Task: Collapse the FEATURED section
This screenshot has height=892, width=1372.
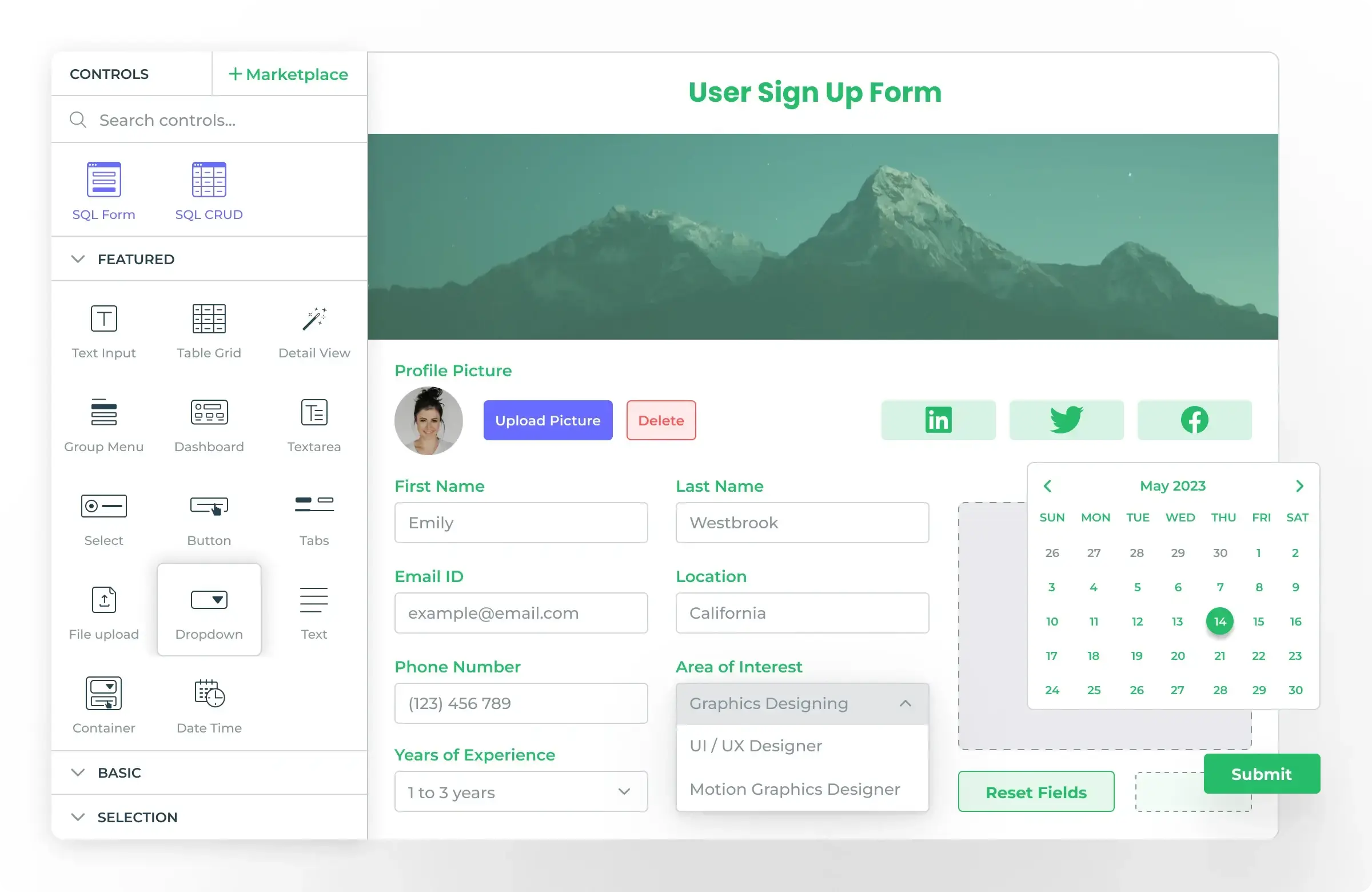Action: click(78, 259)
